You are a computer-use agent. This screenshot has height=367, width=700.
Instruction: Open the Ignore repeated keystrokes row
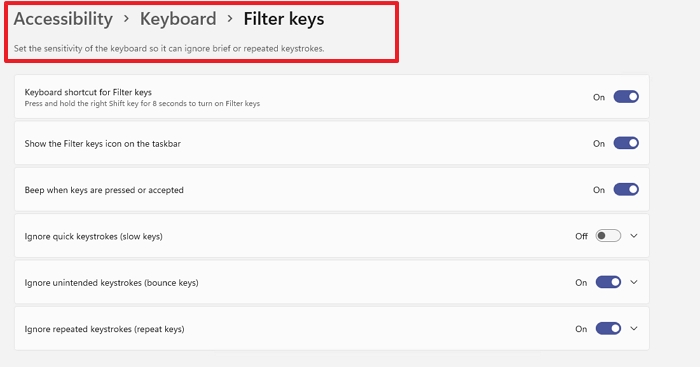tap(332, 329)
